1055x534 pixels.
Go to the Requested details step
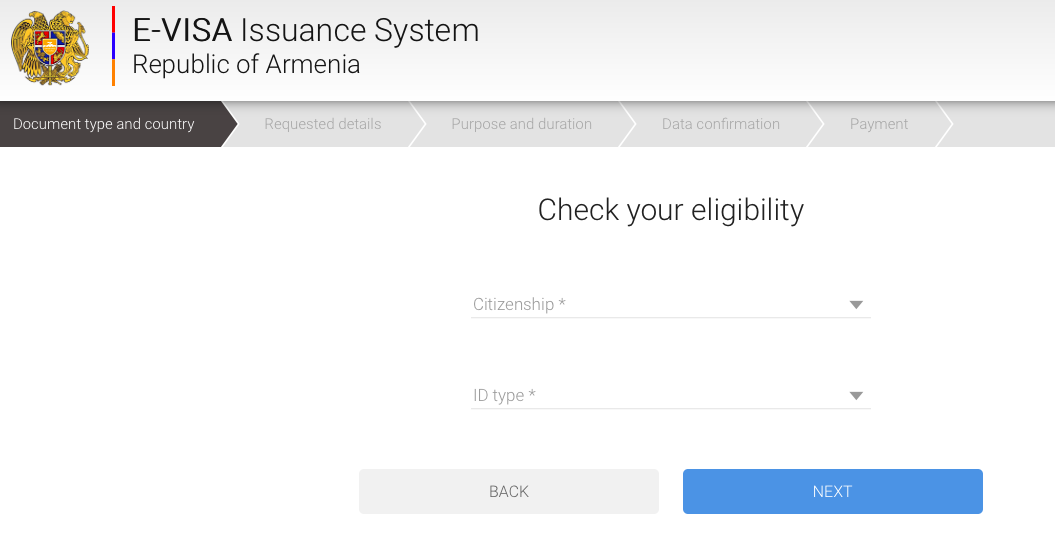(x=322, y=124)
